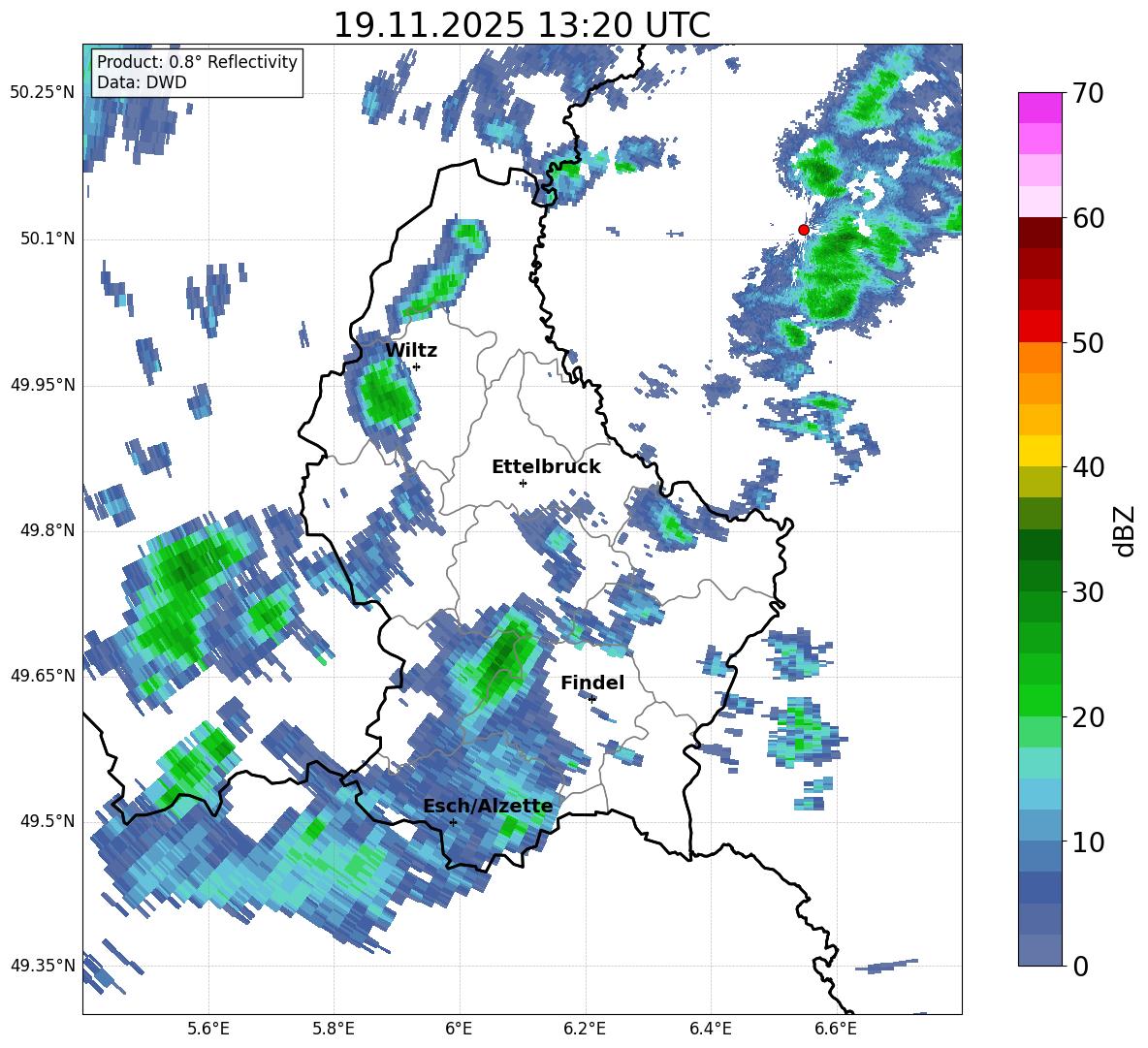
Task: Click the 50.1°N latitude tick label
Action: click(47, 239)
